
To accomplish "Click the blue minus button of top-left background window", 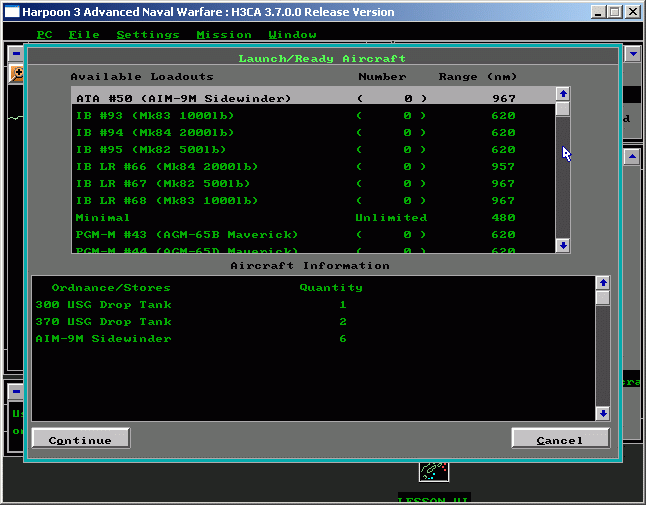I will [16, 53].
